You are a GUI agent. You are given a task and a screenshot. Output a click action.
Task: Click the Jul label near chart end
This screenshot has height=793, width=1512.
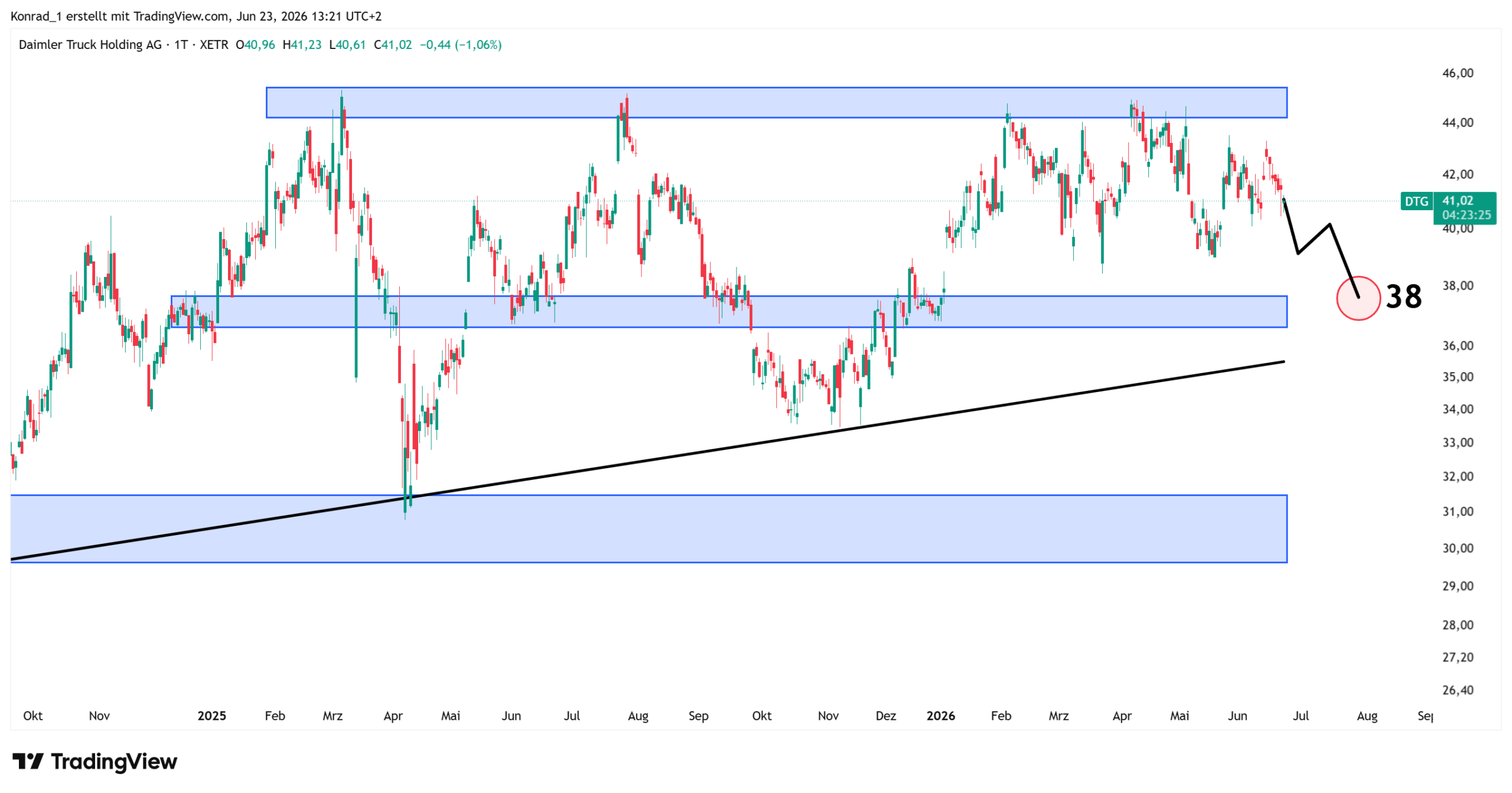[x=1301, y=716]
